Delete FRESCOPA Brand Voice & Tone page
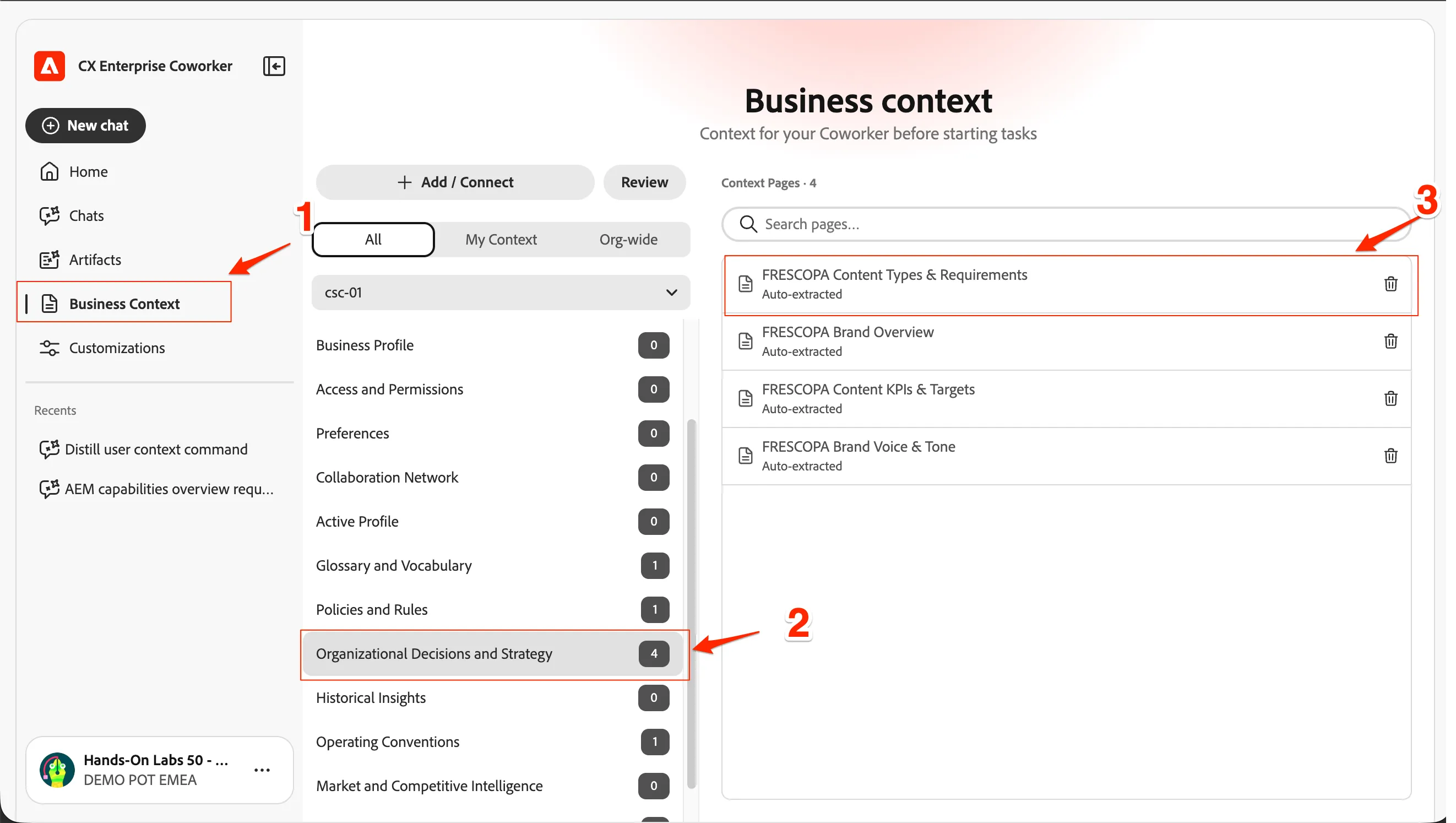 [1391, 456]
